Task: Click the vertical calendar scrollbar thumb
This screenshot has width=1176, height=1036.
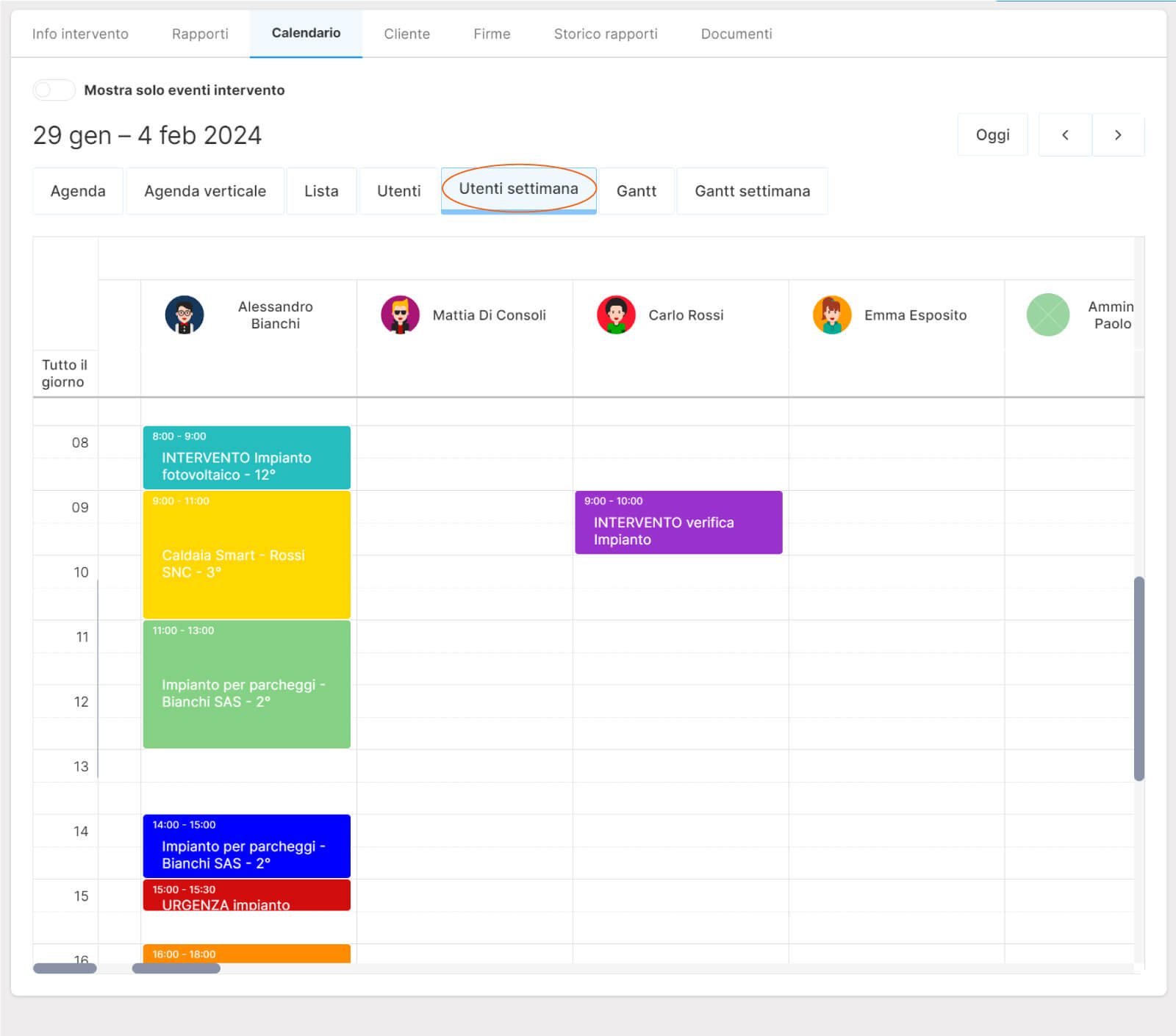Action: click(1139, 678)
